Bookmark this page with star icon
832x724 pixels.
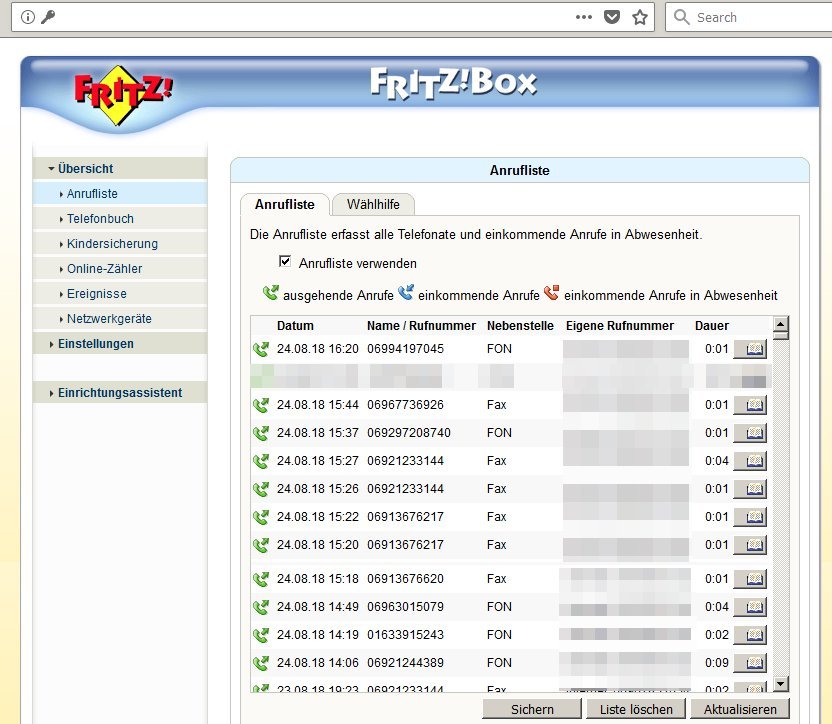pos(640,17)
